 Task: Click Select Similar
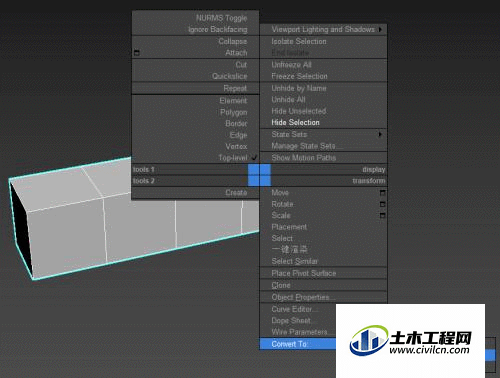pos(295,261)
